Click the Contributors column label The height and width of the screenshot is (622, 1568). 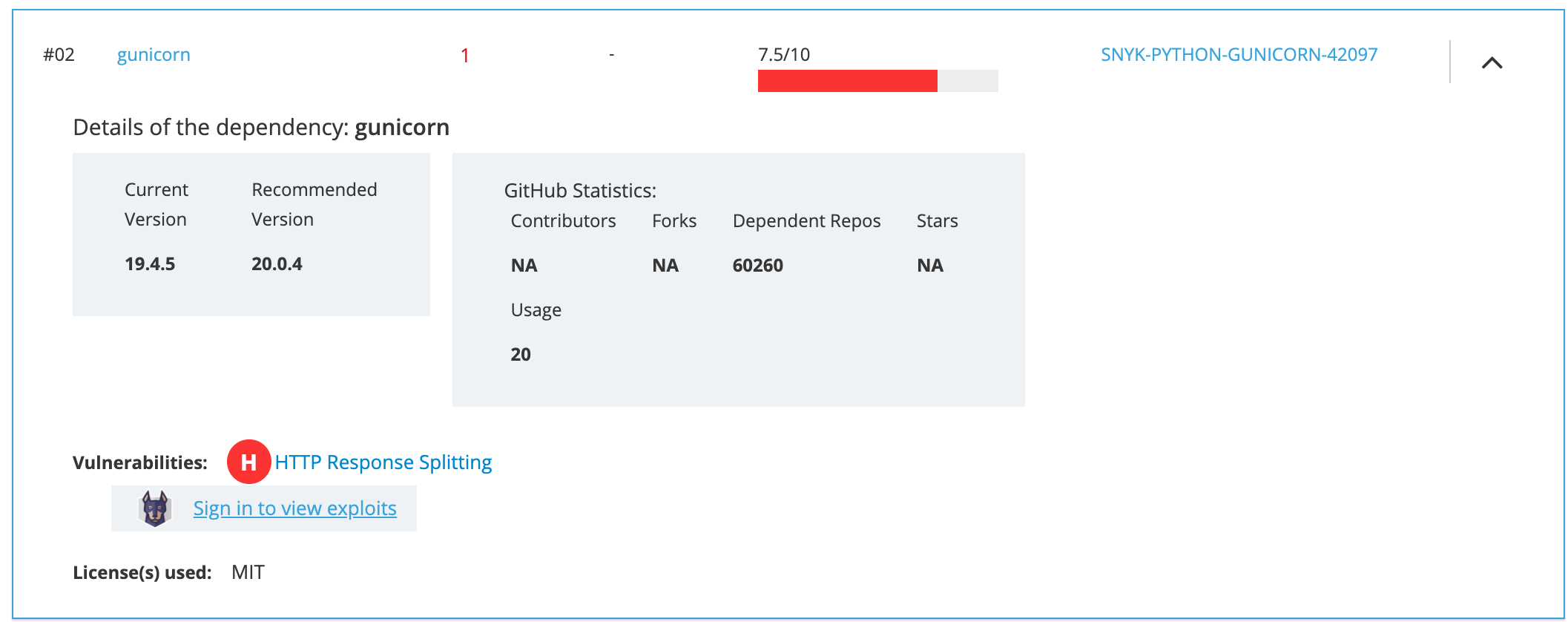[x=563, y=220]
